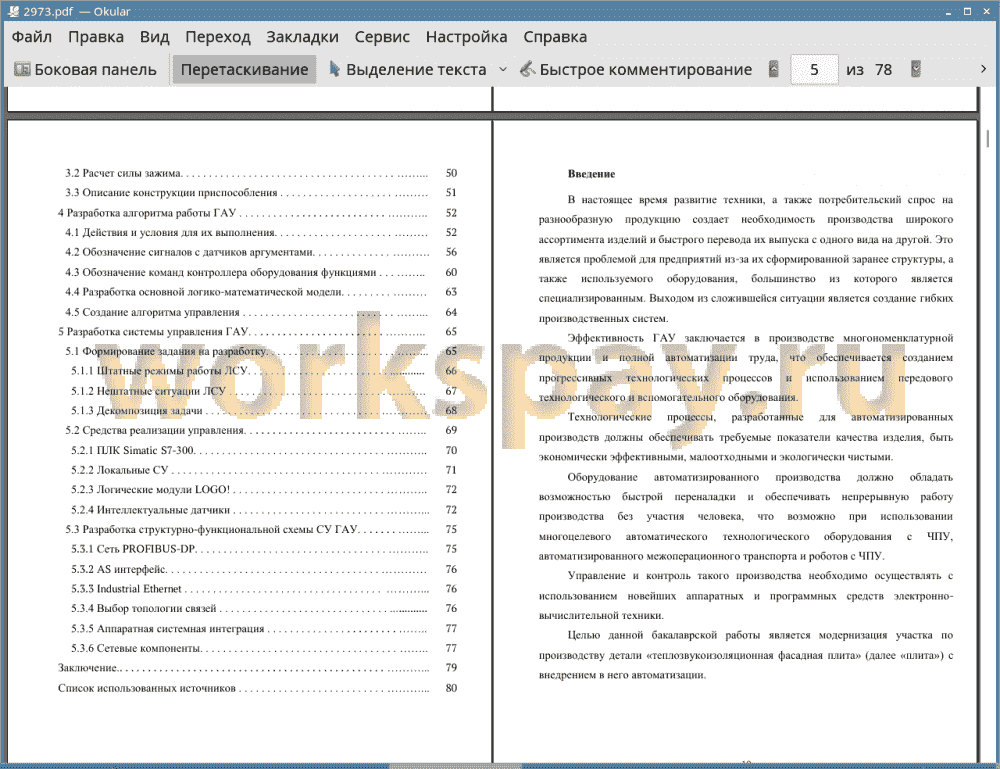Open the Переход menu

pos(217,37)
